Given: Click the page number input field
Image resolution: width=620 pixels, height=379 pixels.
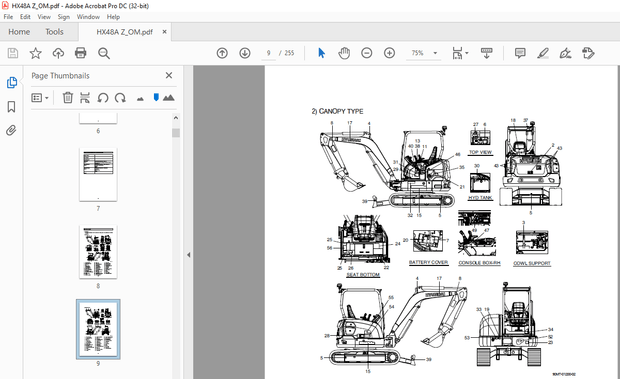Looking at the screenshot, I should (268, 53).
